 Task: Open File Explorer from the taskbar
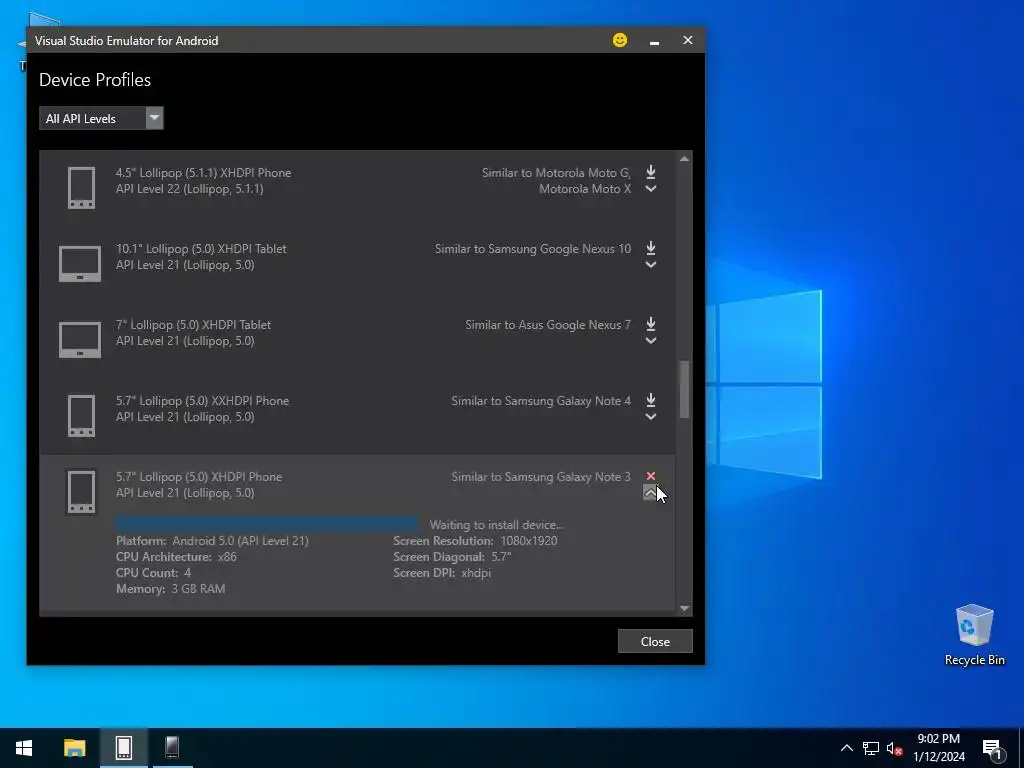tap(74, 748)
